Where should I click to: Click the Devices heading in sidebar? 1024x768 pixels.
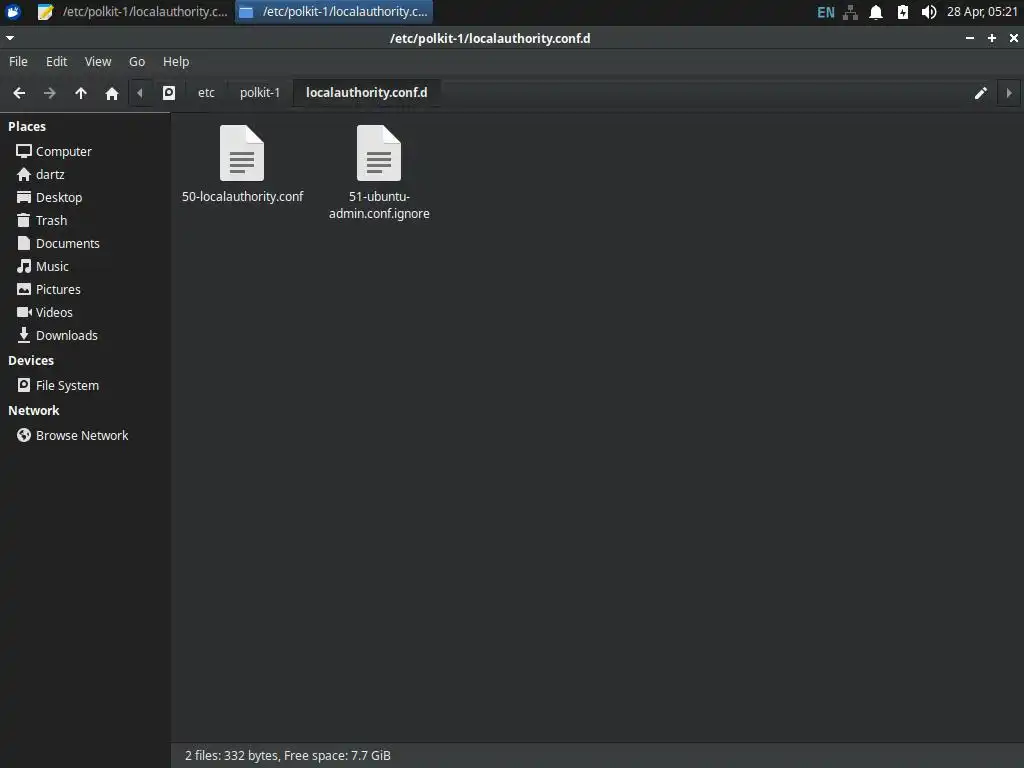pyautogui.click(x=31, y=360)
